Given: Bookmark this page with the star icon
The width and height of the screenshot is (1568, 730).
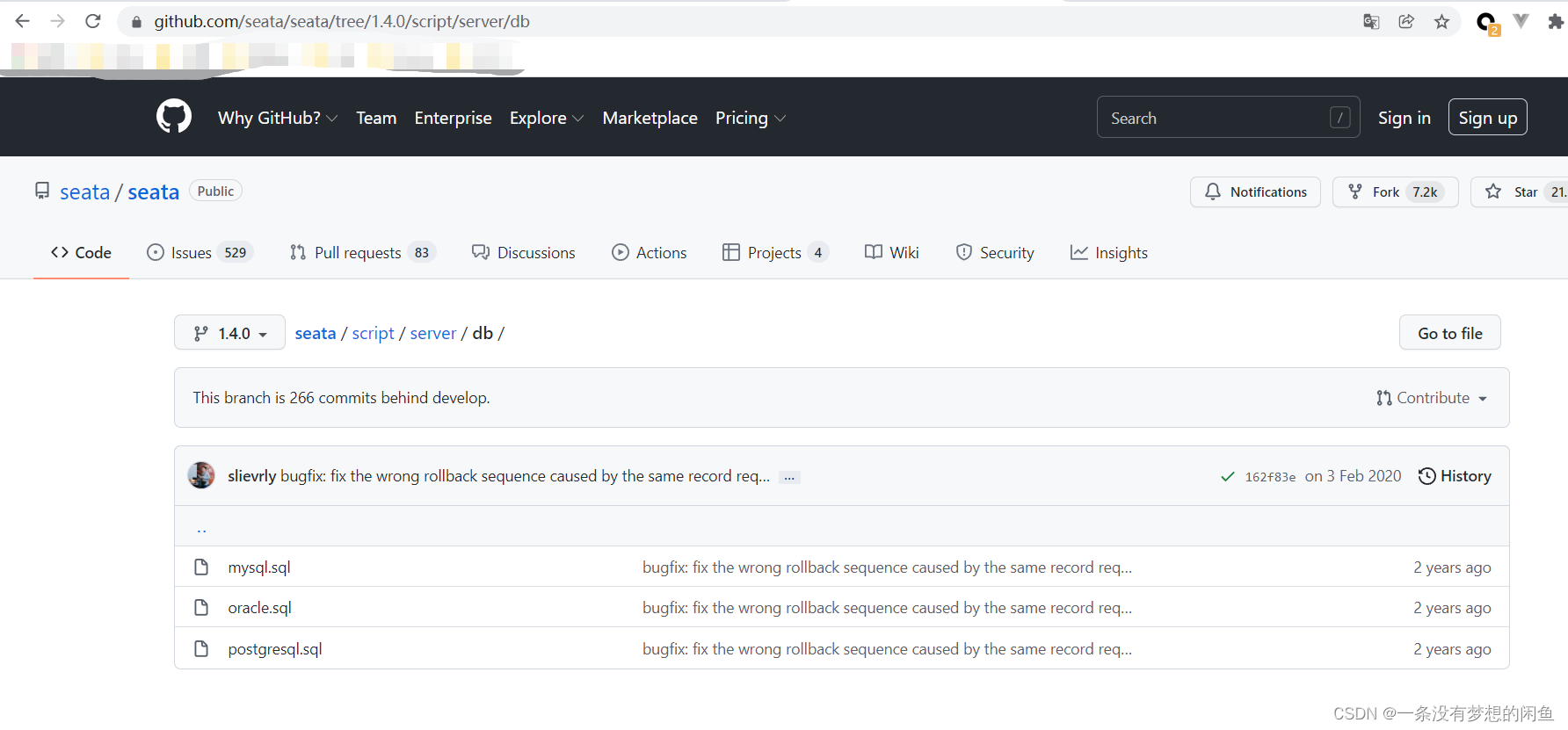Looking at the screenshot, I should (1441, 21).
